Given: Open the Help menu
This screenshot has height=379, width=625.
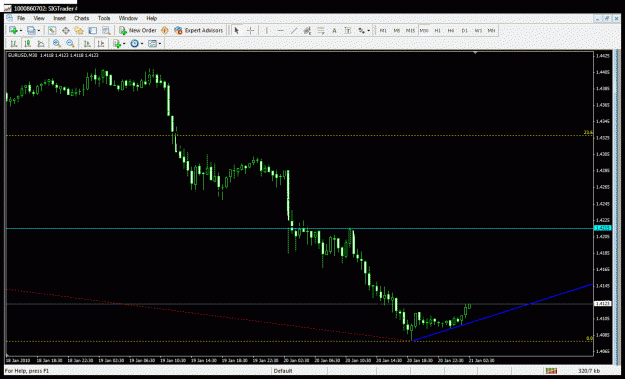Looking at the screenshot, I should [151, 18].
